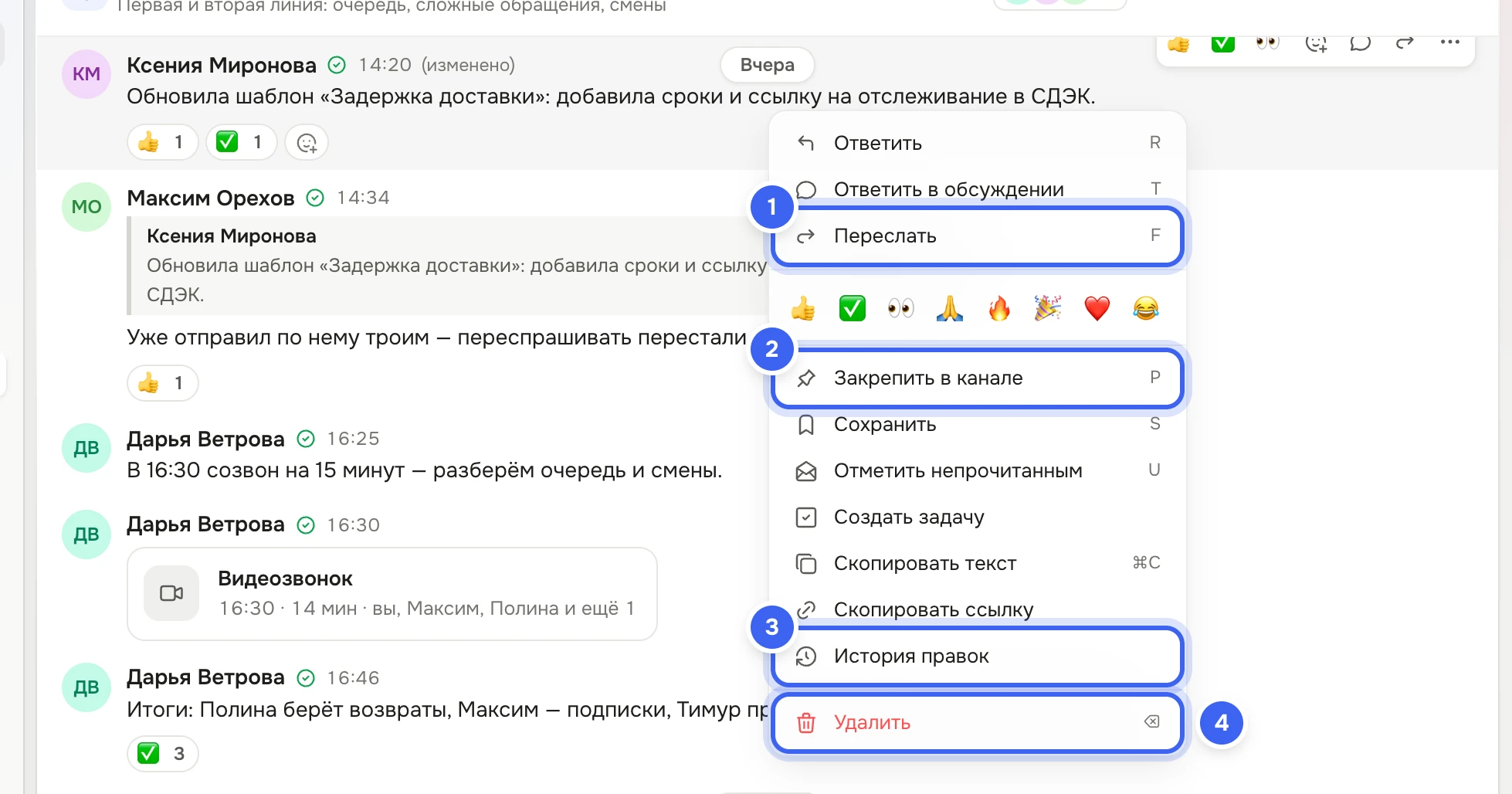1512x794 pixels.
Task: Save message via Сохранить
Action: click(x=977, y=424)
